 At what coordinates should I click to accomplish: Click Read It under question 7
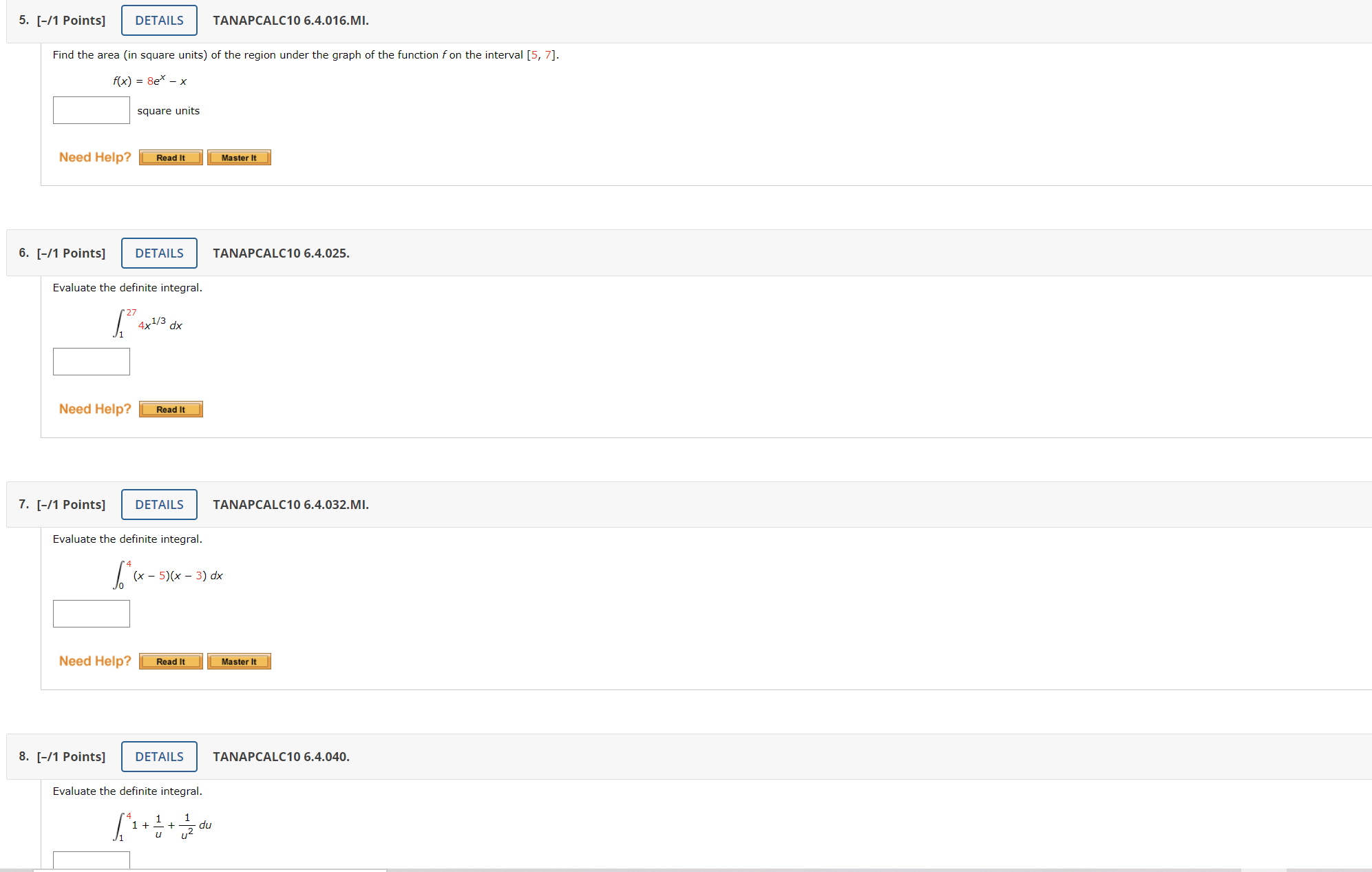point(171,662)
